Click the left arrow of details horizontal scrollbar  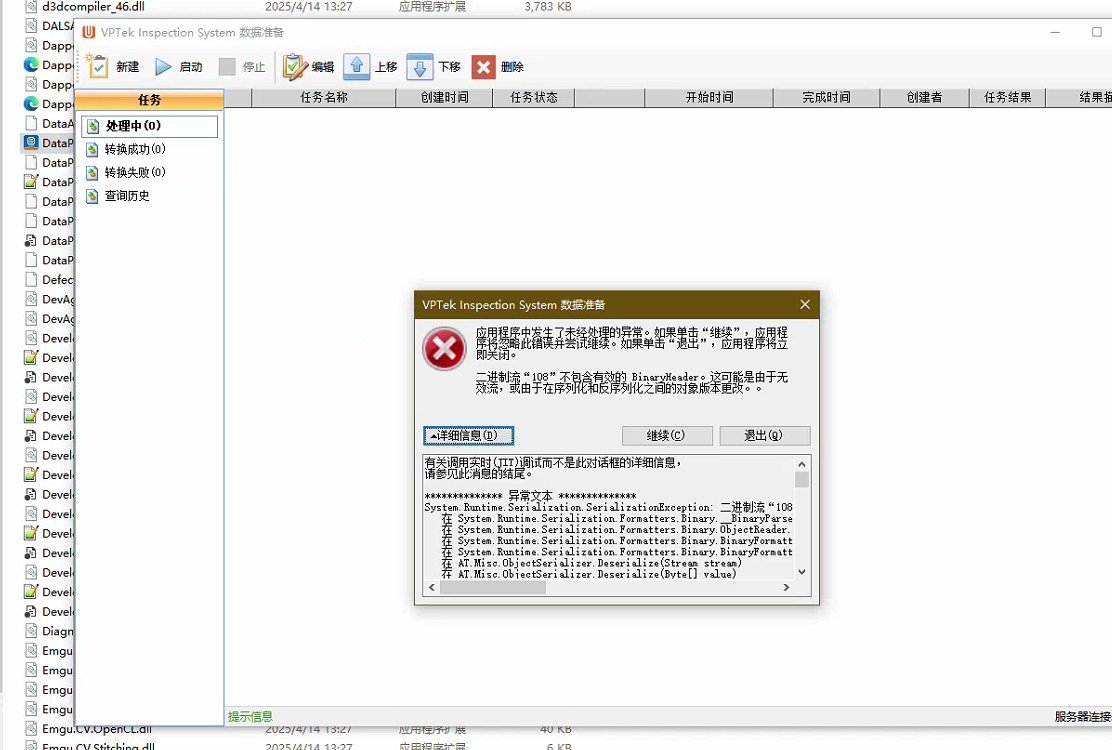point(432,588)
